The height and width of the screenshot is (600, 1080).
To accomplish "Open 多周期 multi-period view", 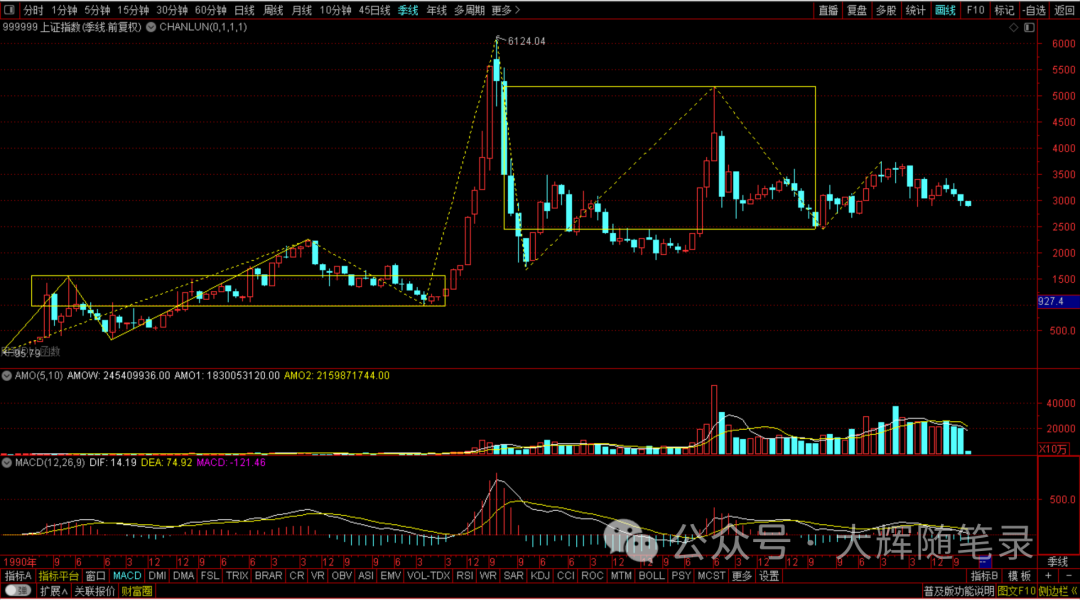I will click(x=470, y=10).
